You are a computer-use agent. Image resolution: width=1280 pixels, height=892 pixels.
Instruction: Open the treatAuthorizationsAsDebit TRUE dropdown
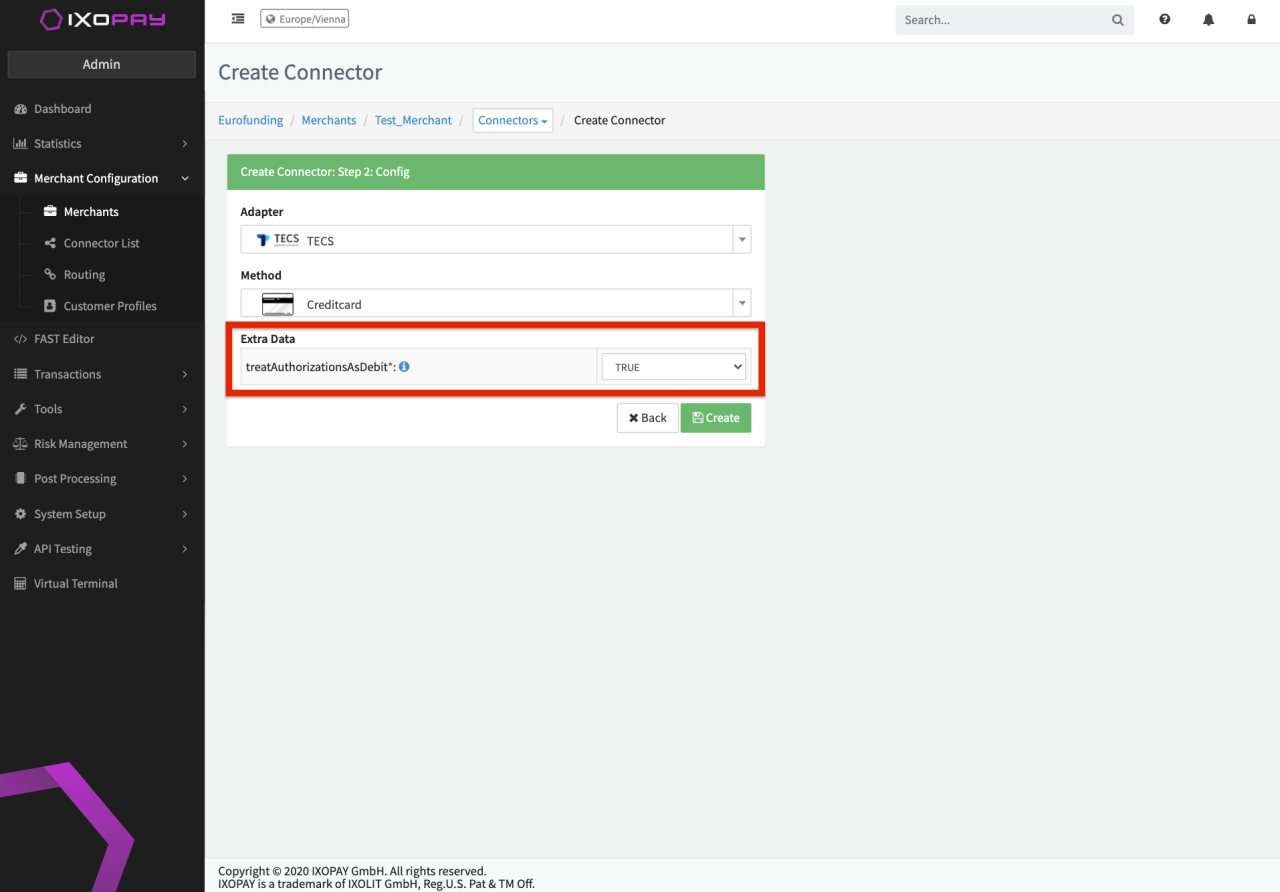(674, 367)
